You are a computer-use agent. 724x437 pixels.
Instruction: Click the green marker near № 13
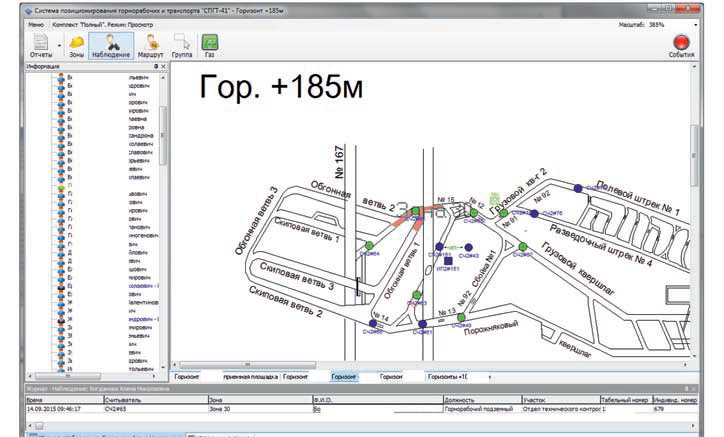tap(461, 317)
